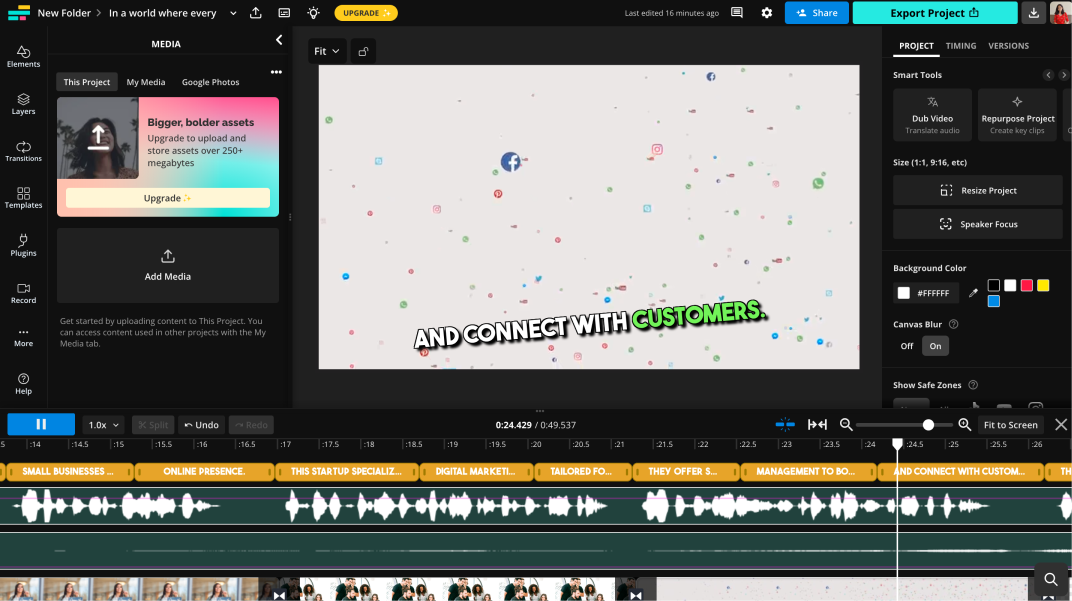
Task: Click the lightbulb tips icon
Action: coord(313,13)
